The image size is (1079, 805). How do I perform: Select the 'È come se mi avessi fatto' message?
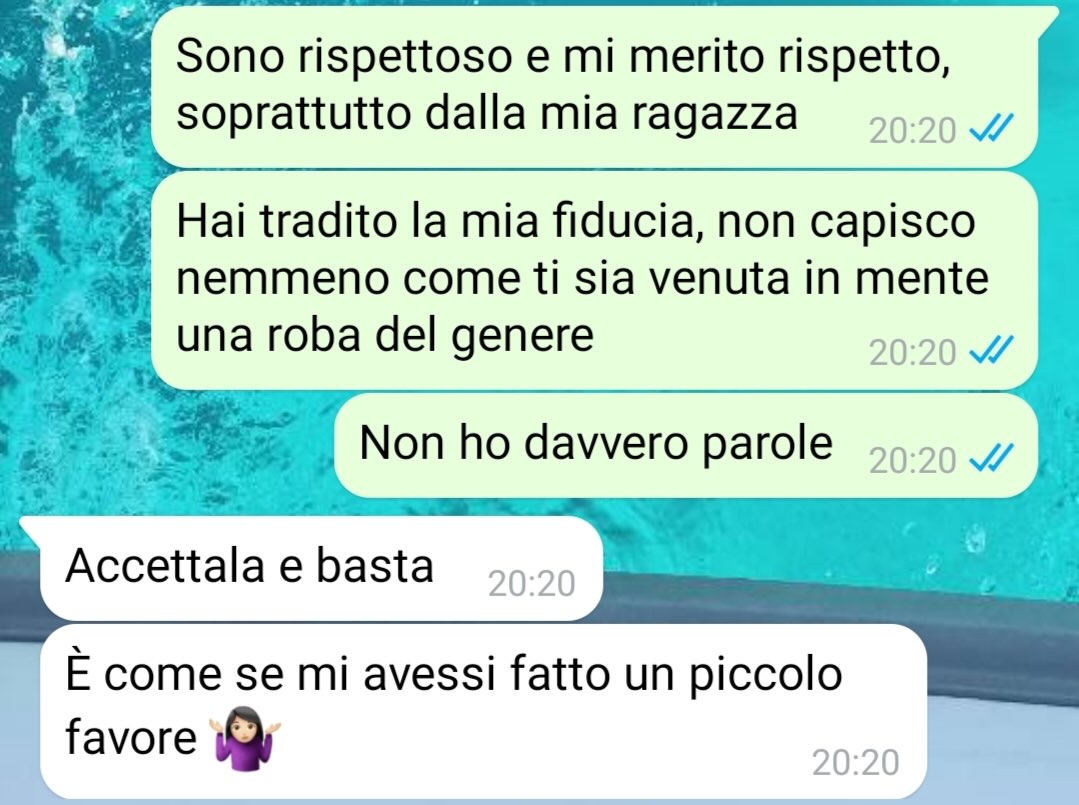pyautogui.click(x=483, y=711)
